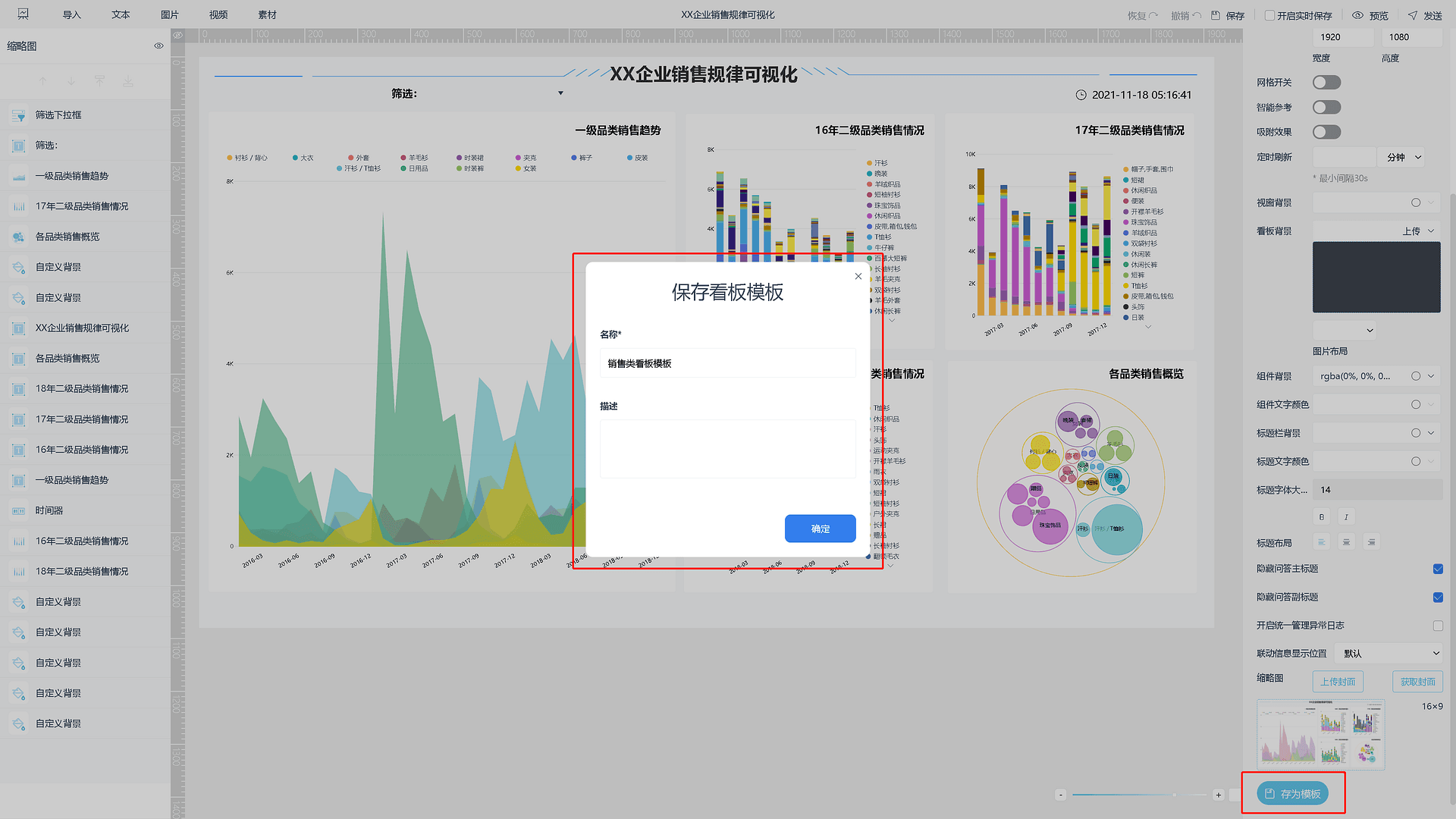The image size is (1456, 819).
Task: Click the 标题文字颜色 color circle swatch
Action: pos(1416,461)
